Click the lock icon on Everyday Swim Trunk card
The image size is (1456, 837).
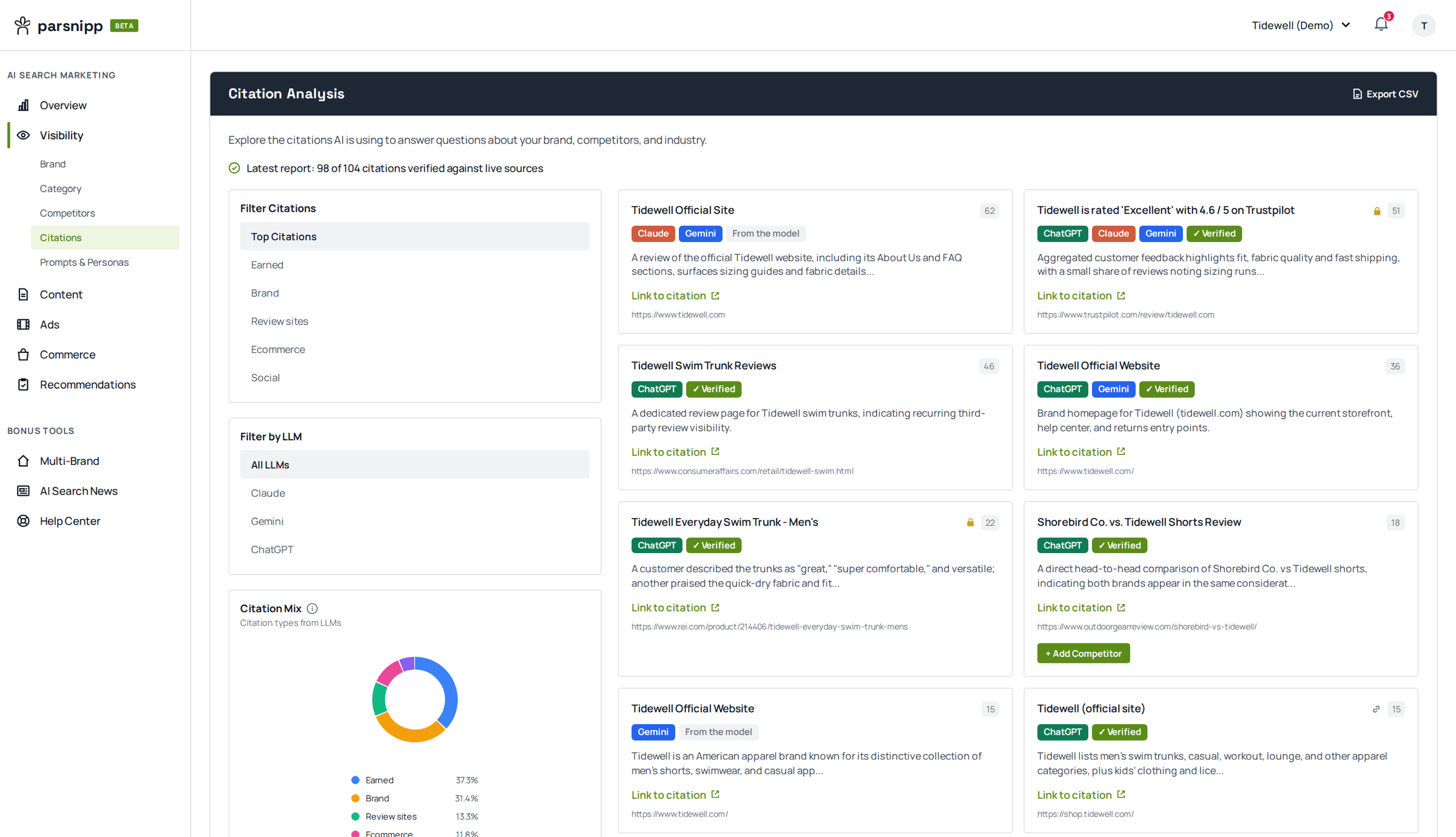(970, 522)
